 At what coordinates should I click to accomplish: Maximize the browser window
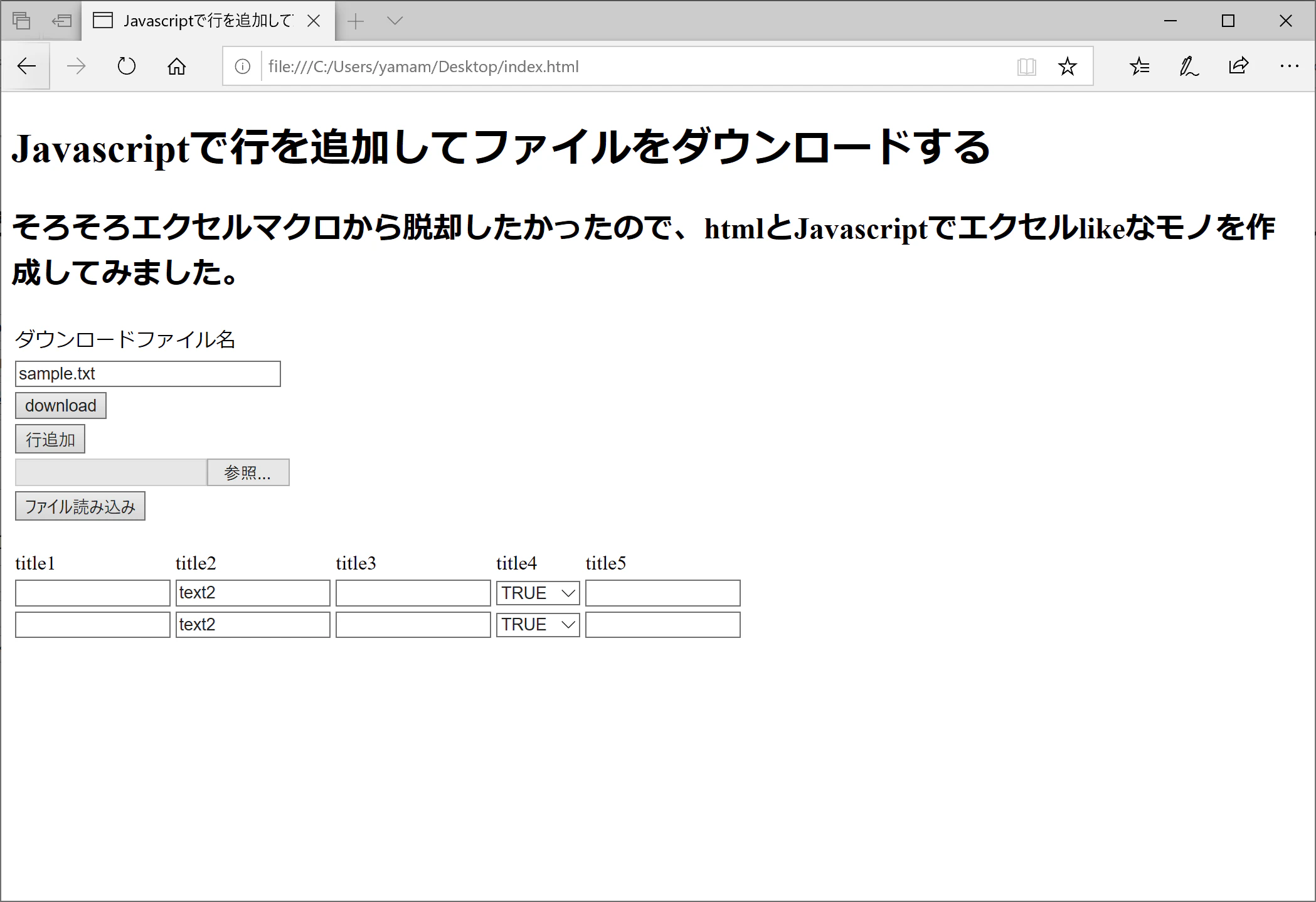[x=1228, y=21]
